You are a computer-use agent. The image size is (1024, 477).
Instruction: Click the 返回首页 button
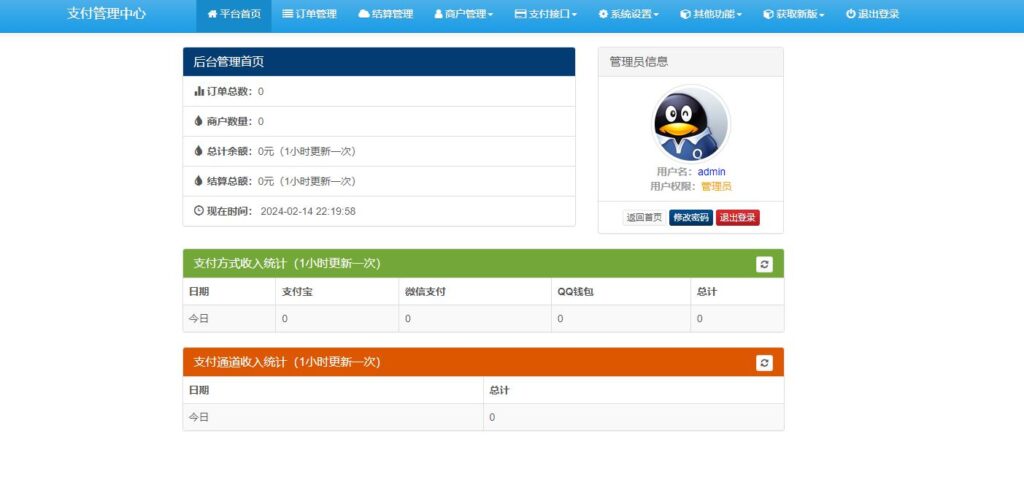644,218
